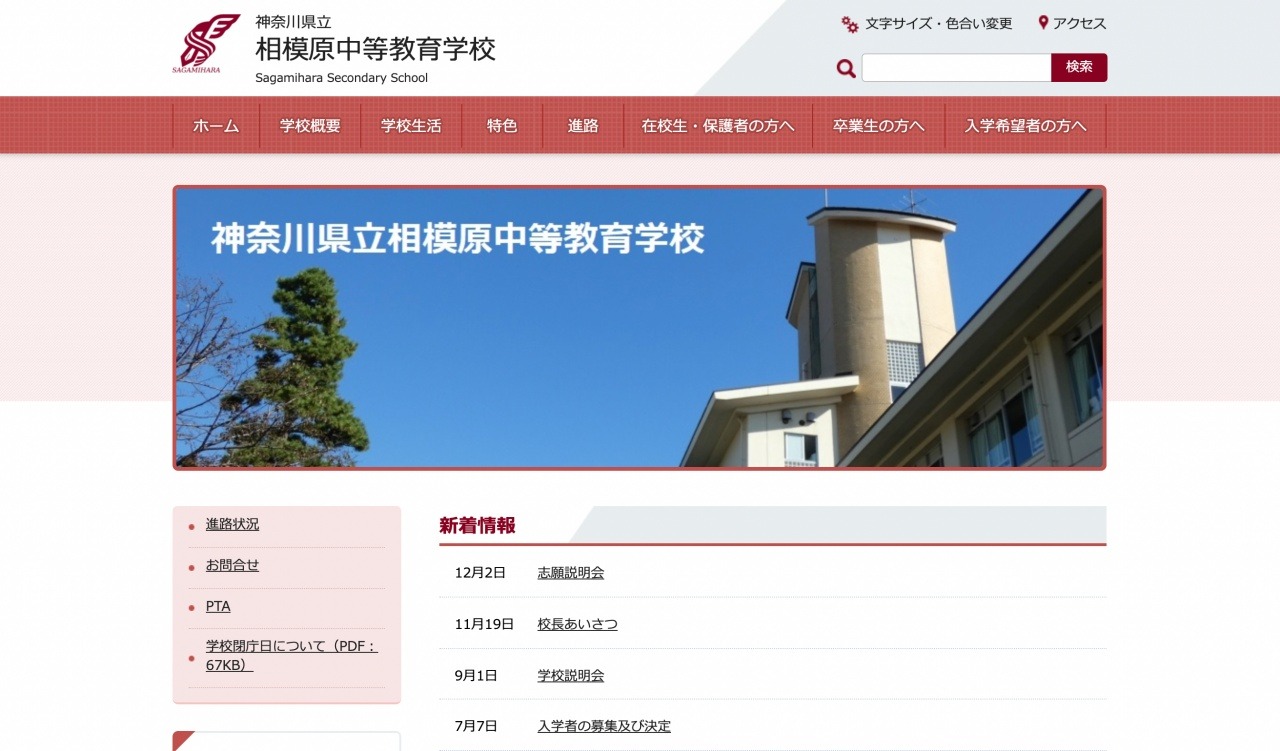Click the magnifying glass search icon
This screenshot has height=751, width=1280.
coord(846,68)
